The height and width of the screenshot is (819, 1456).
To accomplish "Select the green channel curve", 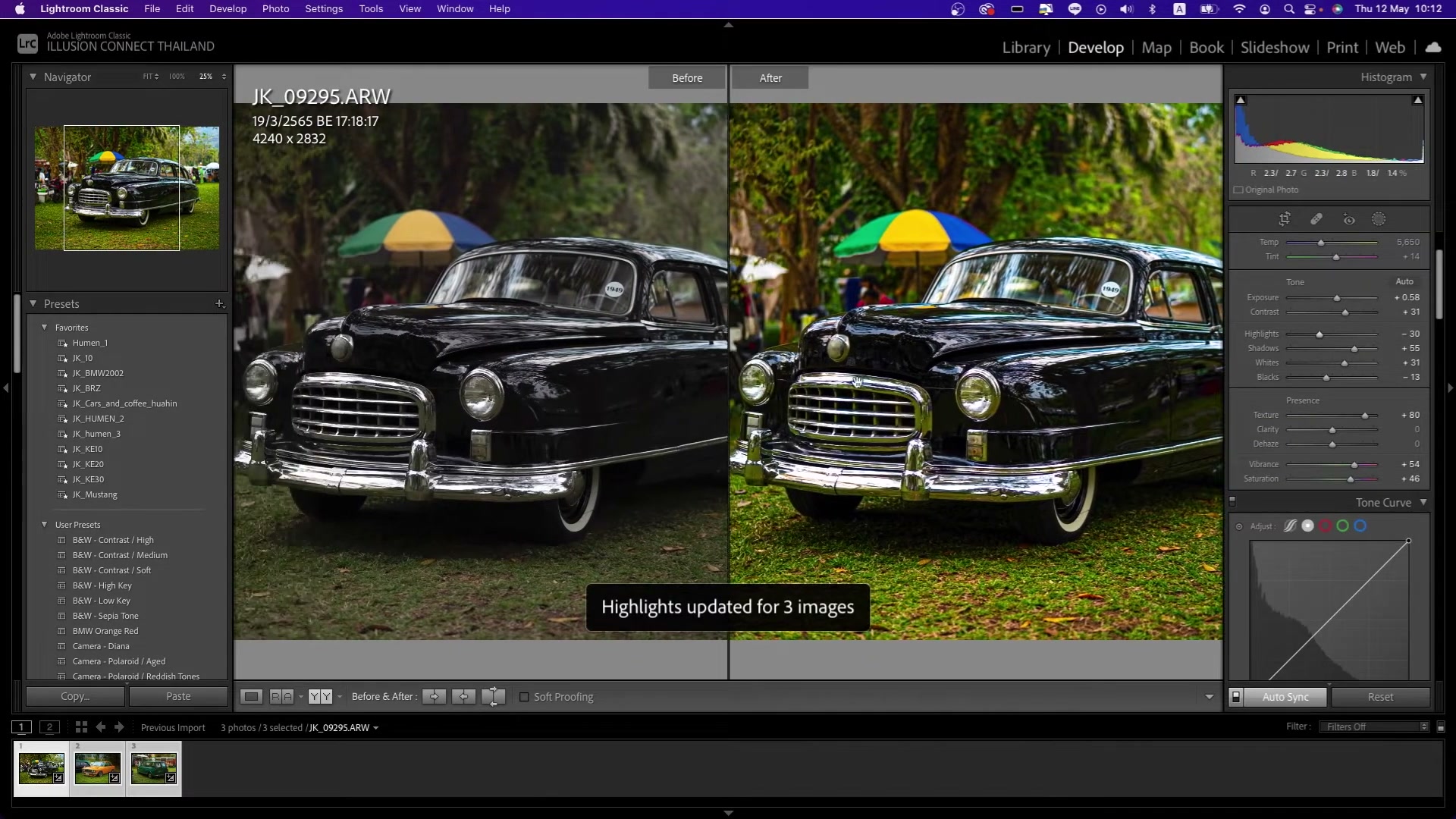I will 1343,526.
